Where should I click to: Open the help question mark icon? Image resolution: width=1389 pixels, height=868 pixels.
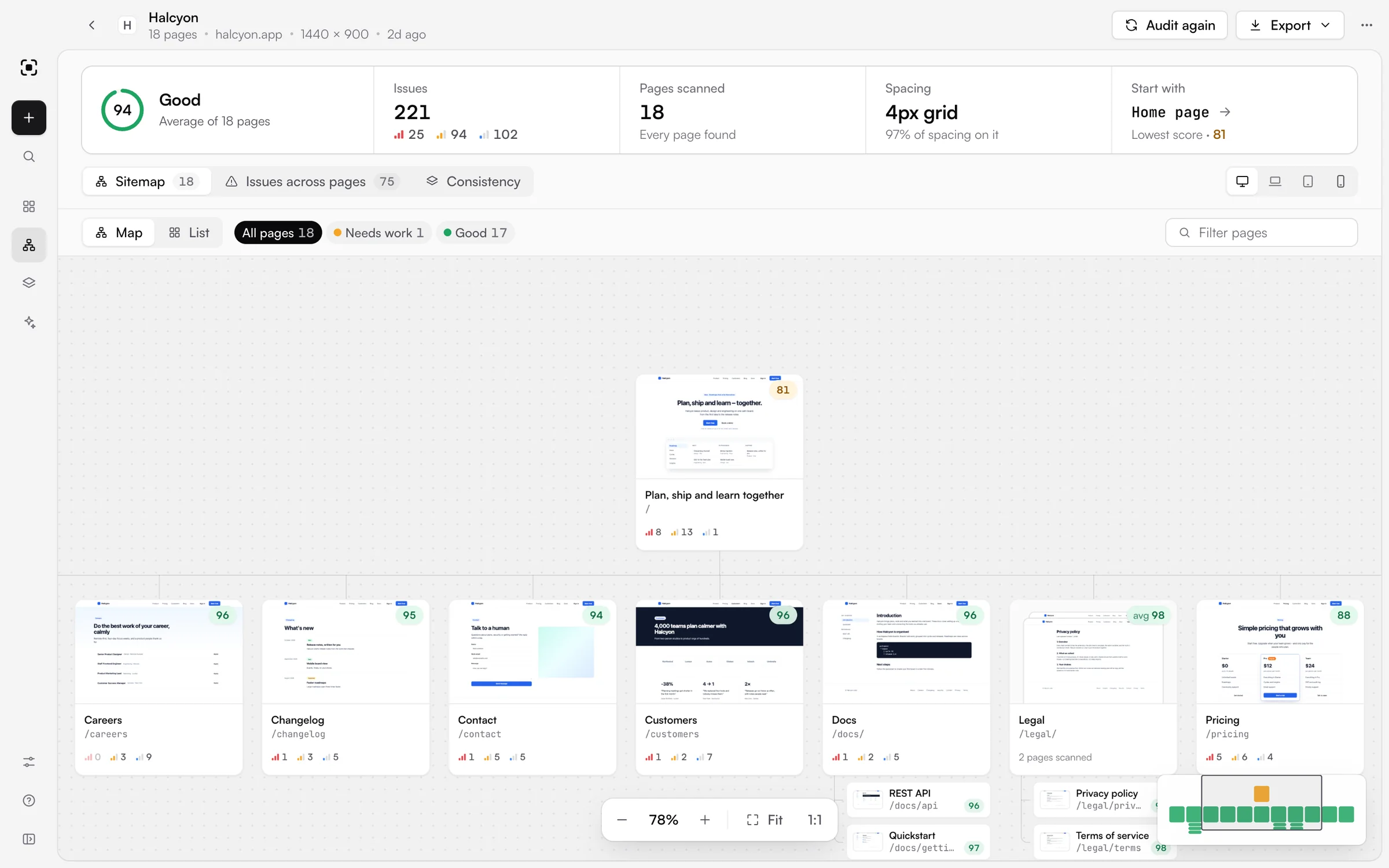[29, 800]
